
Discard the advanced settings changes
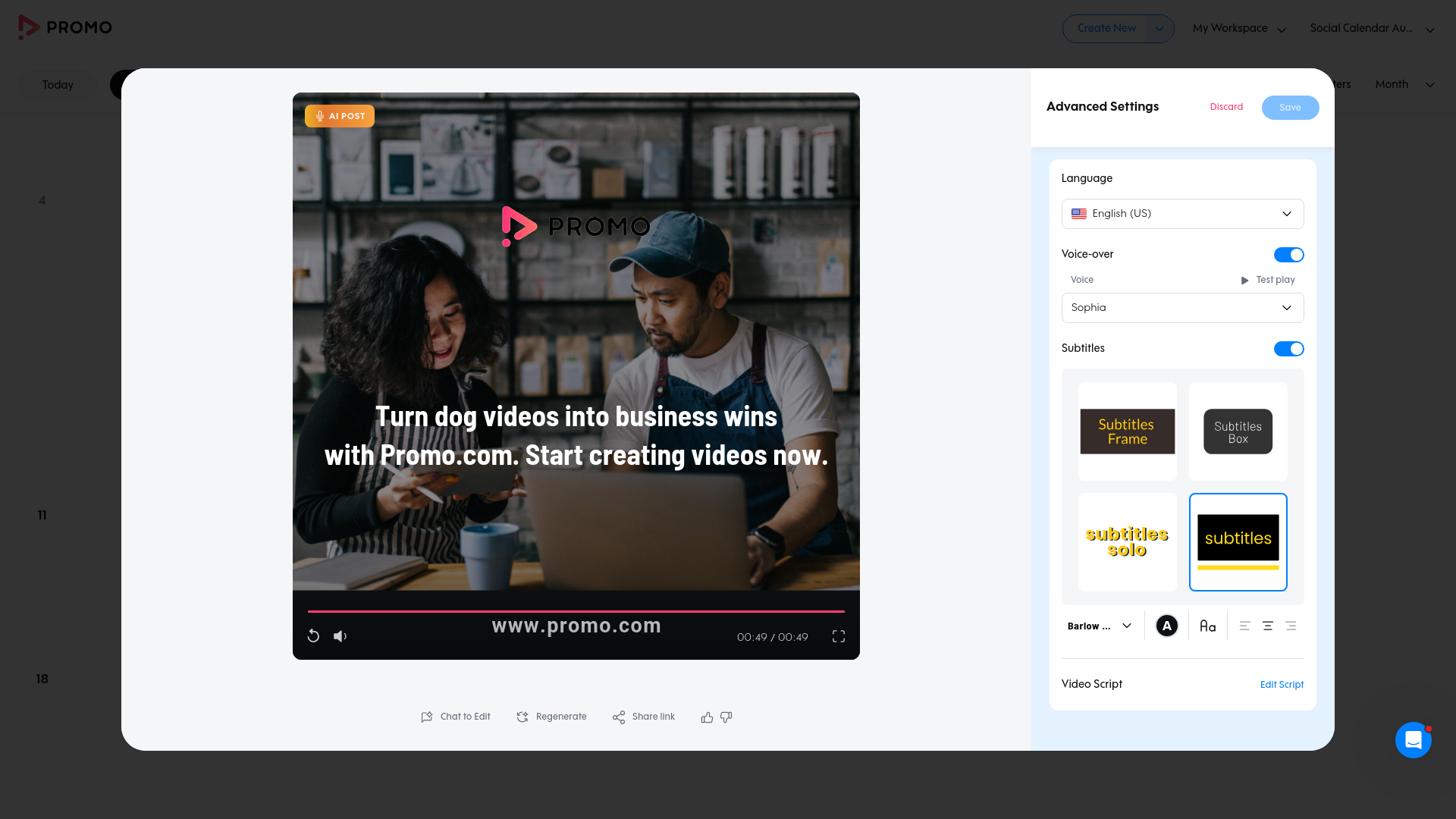(1226, 107)
